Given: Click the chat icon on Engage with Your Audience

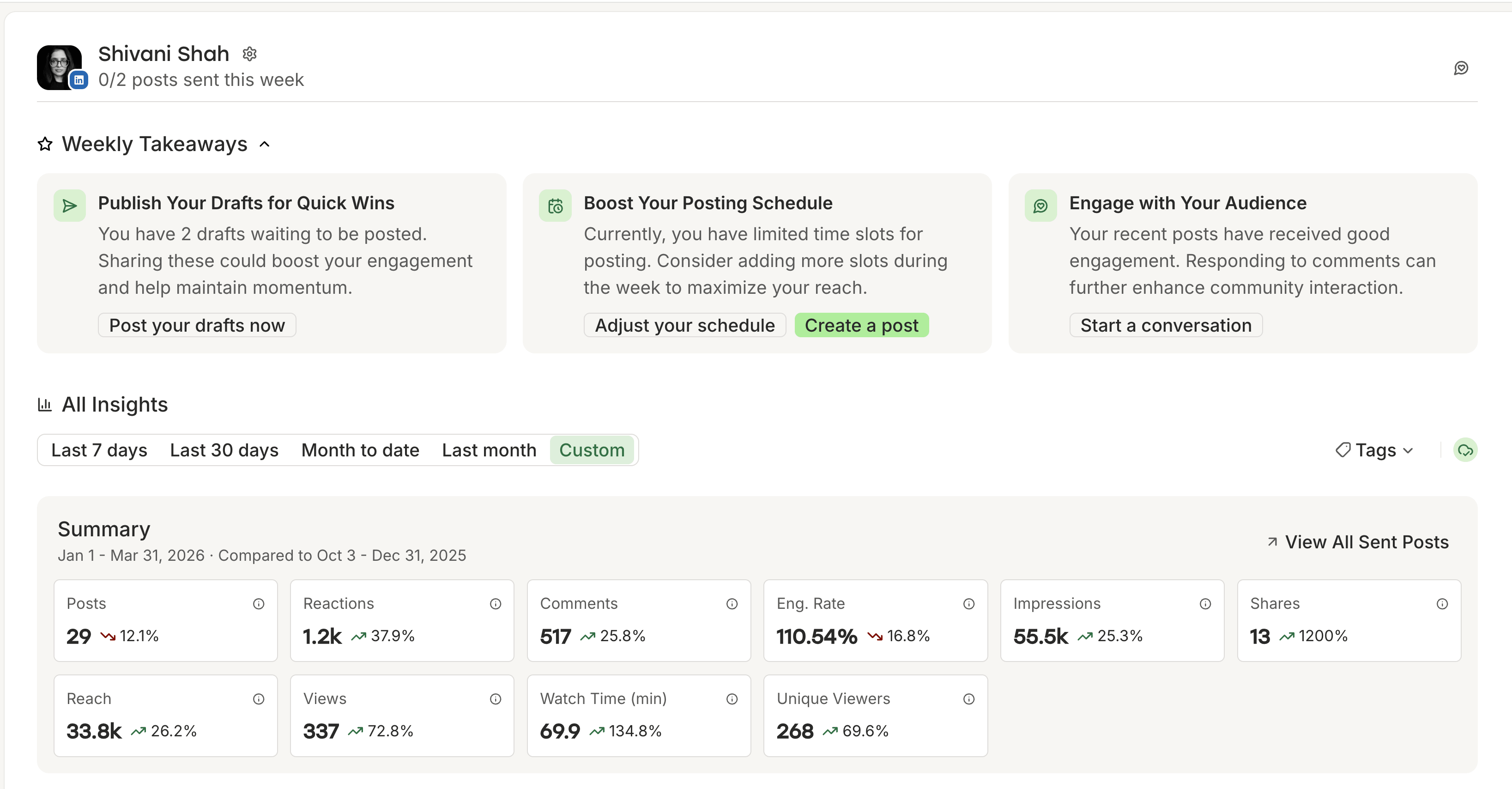Looking at the screenshot, I should pyautogui.click(x=1040, y=206).
